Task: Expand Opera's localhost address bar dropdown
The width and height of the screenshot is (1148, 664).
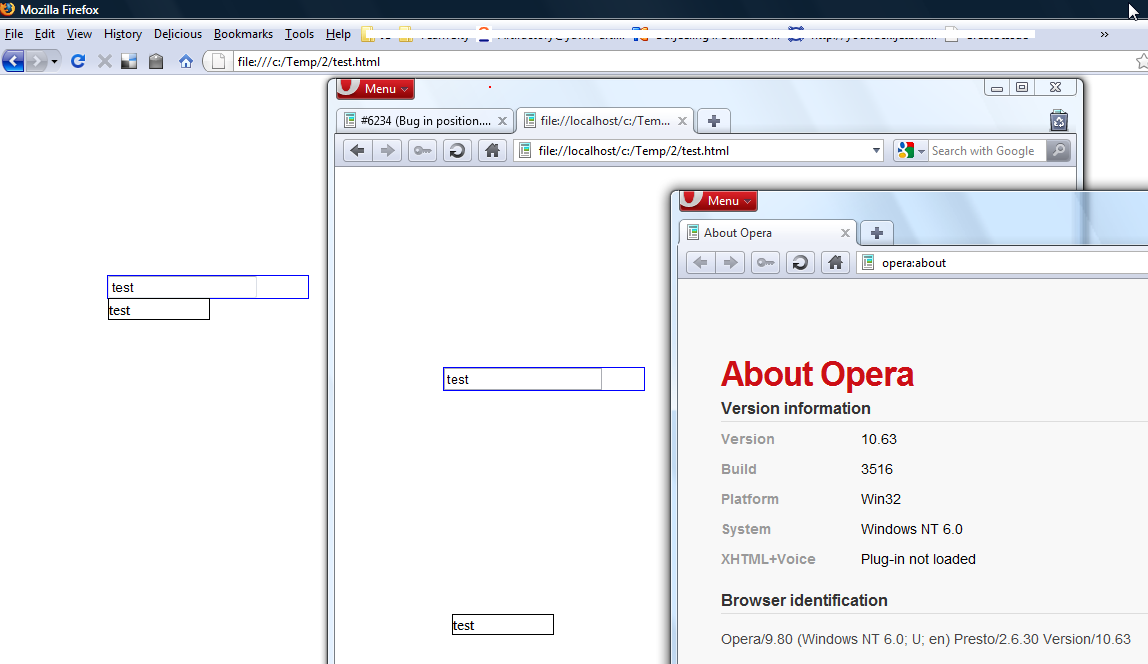Action: pyautogui.click(x=876, y=151)
